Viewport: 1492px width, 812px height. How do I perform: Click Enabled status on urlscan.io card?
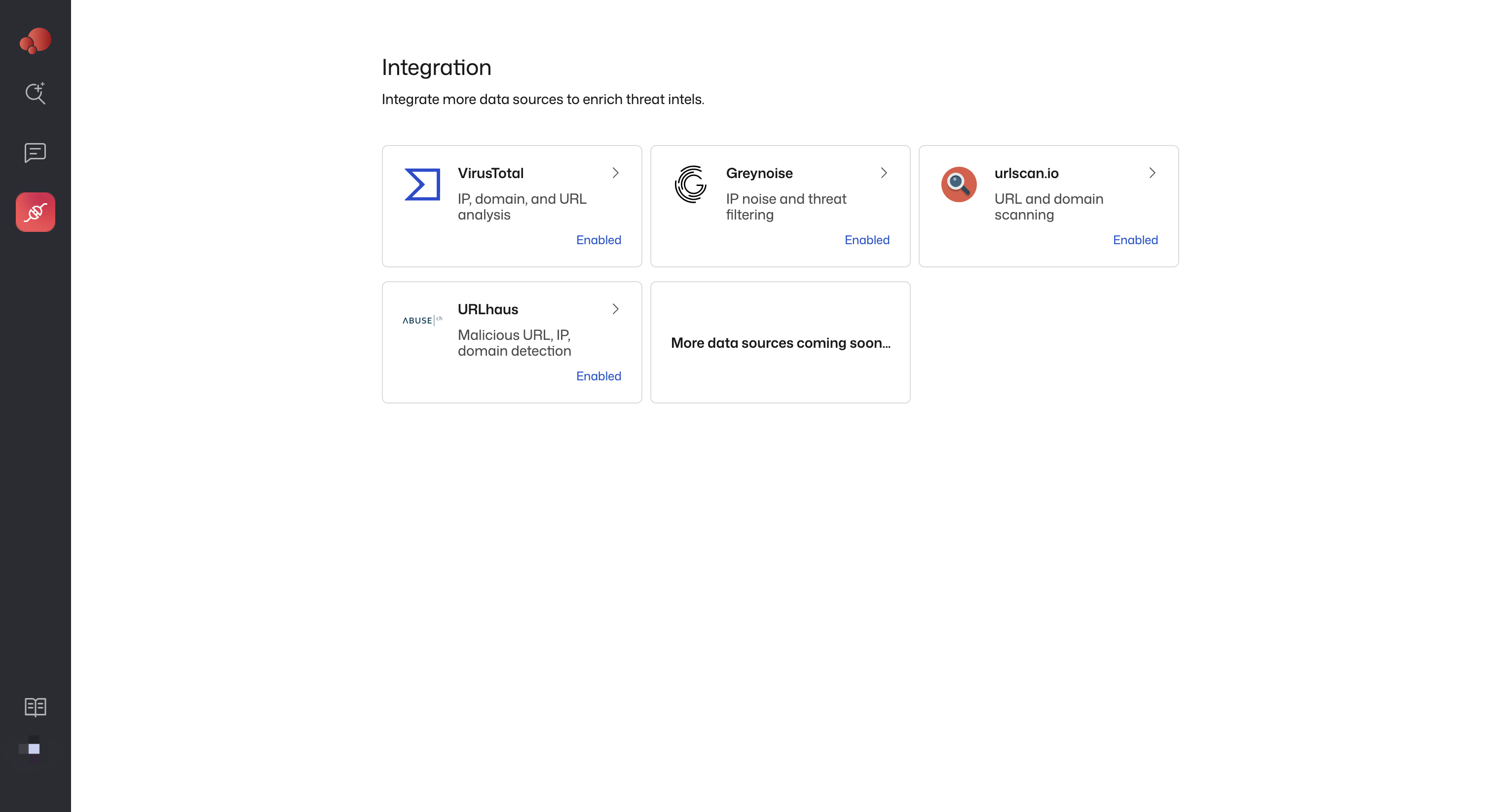[x=1135, y=240]
